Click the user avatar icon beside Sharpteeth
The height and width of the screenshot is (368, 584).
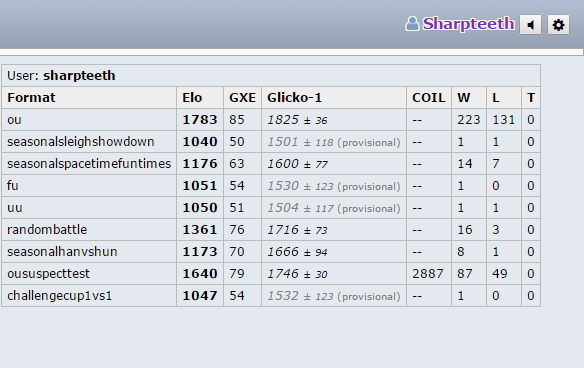tap(412, 24)
